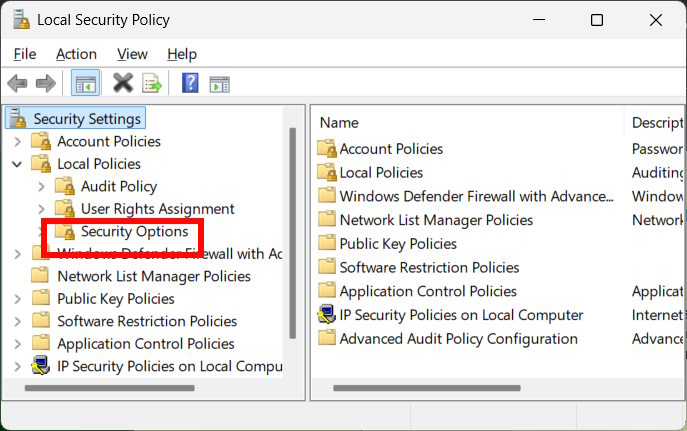Select Audit Policy tree label

point(119,186)
